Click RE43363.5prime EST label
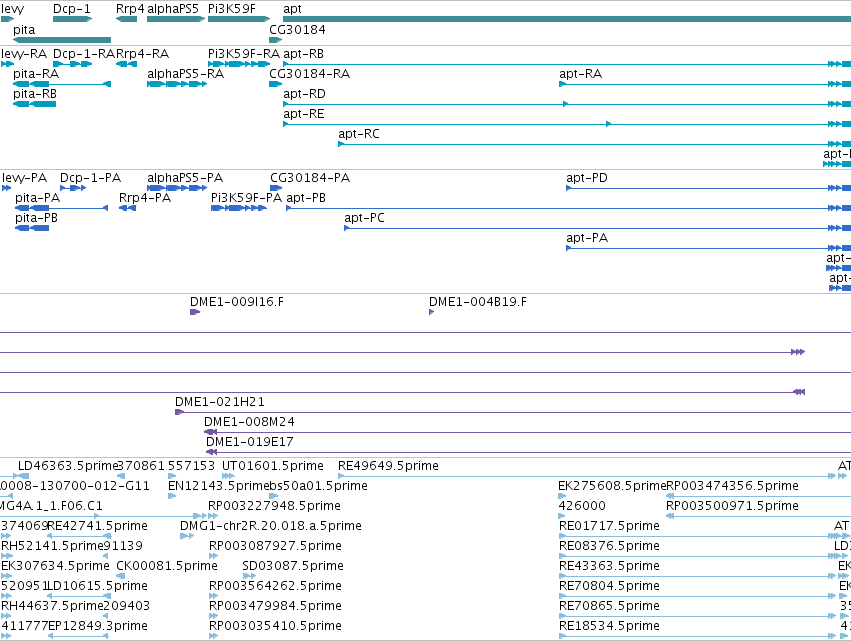The width and height of the screenshot is (851, 641). click(x=609, y=567)
